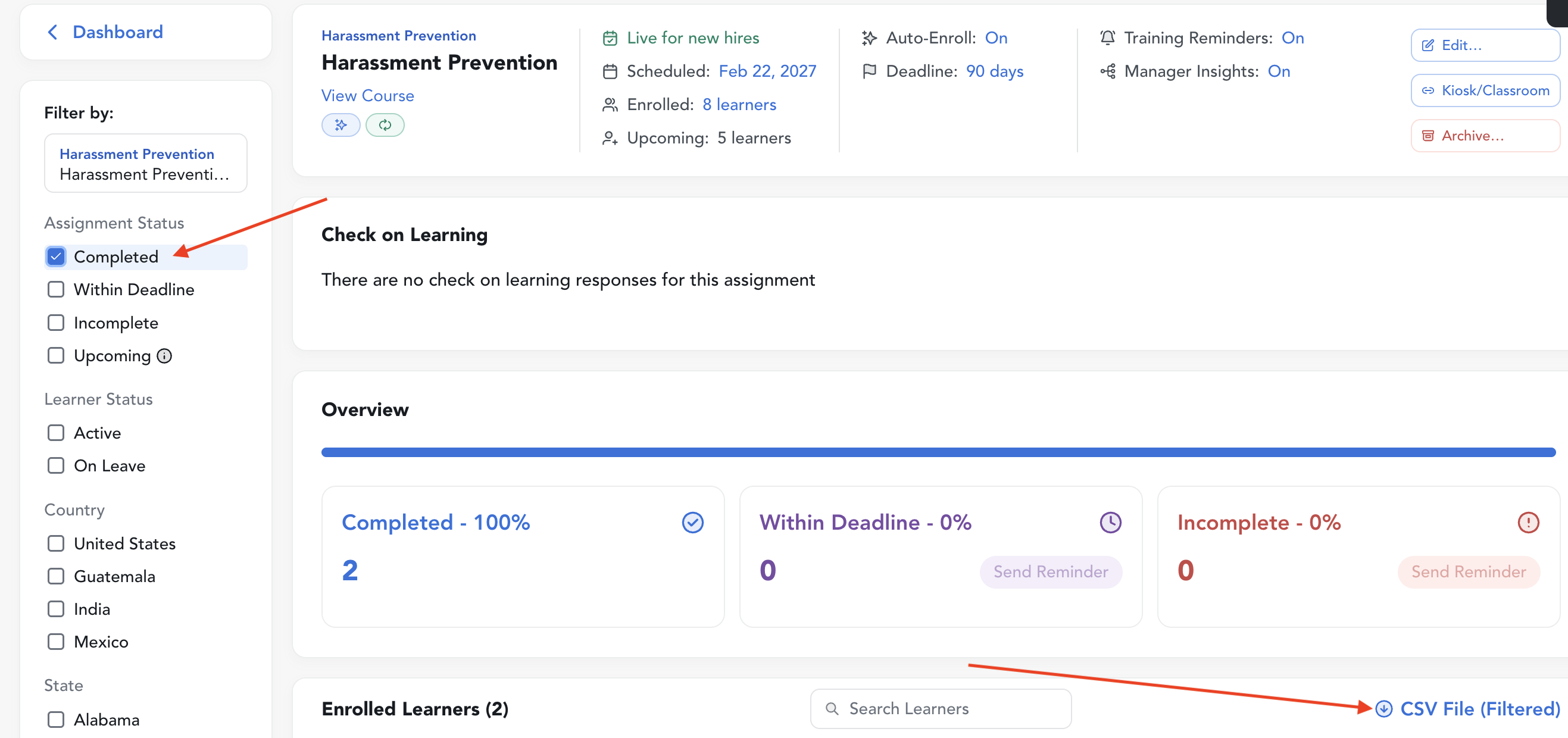Click the Within Deadline clock icon

click(x=1110, y=523)
